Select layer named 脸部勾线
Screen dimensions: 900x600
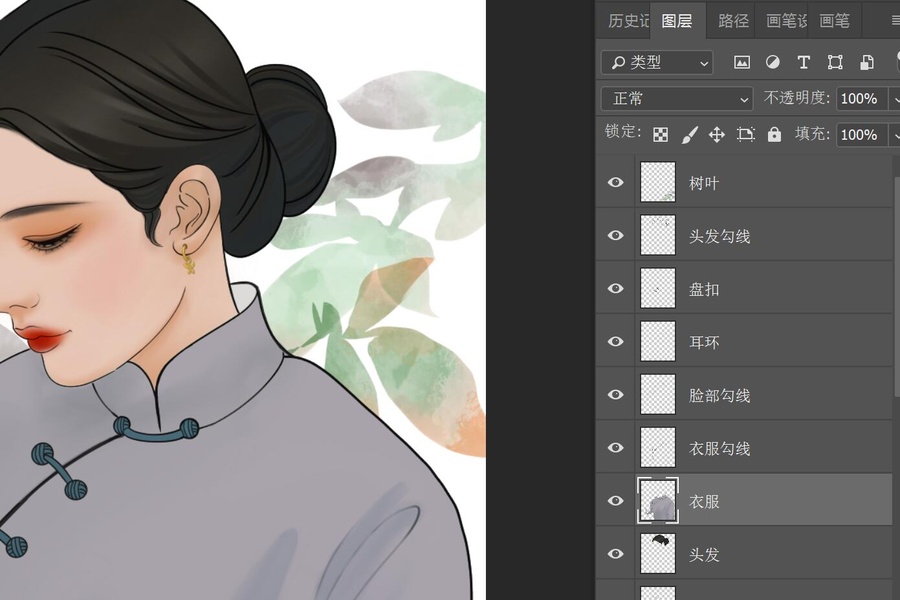pyautogui.click(x=719, y=396)
